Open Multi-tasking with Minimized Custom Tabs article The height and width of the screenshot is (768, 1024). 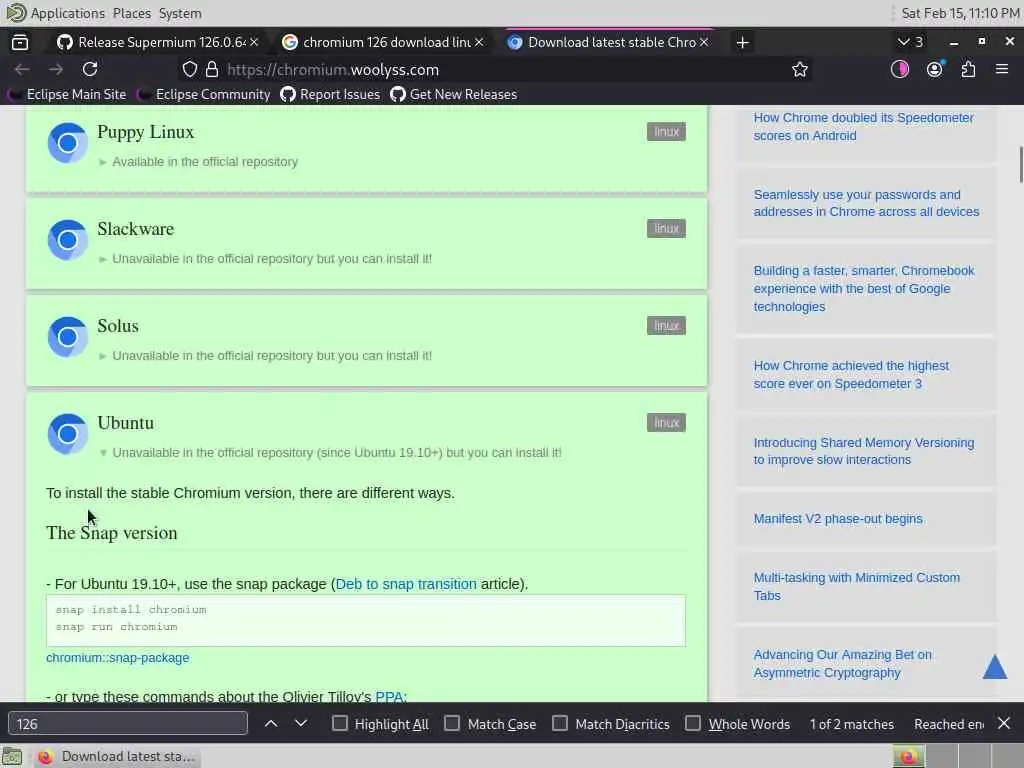856,586
